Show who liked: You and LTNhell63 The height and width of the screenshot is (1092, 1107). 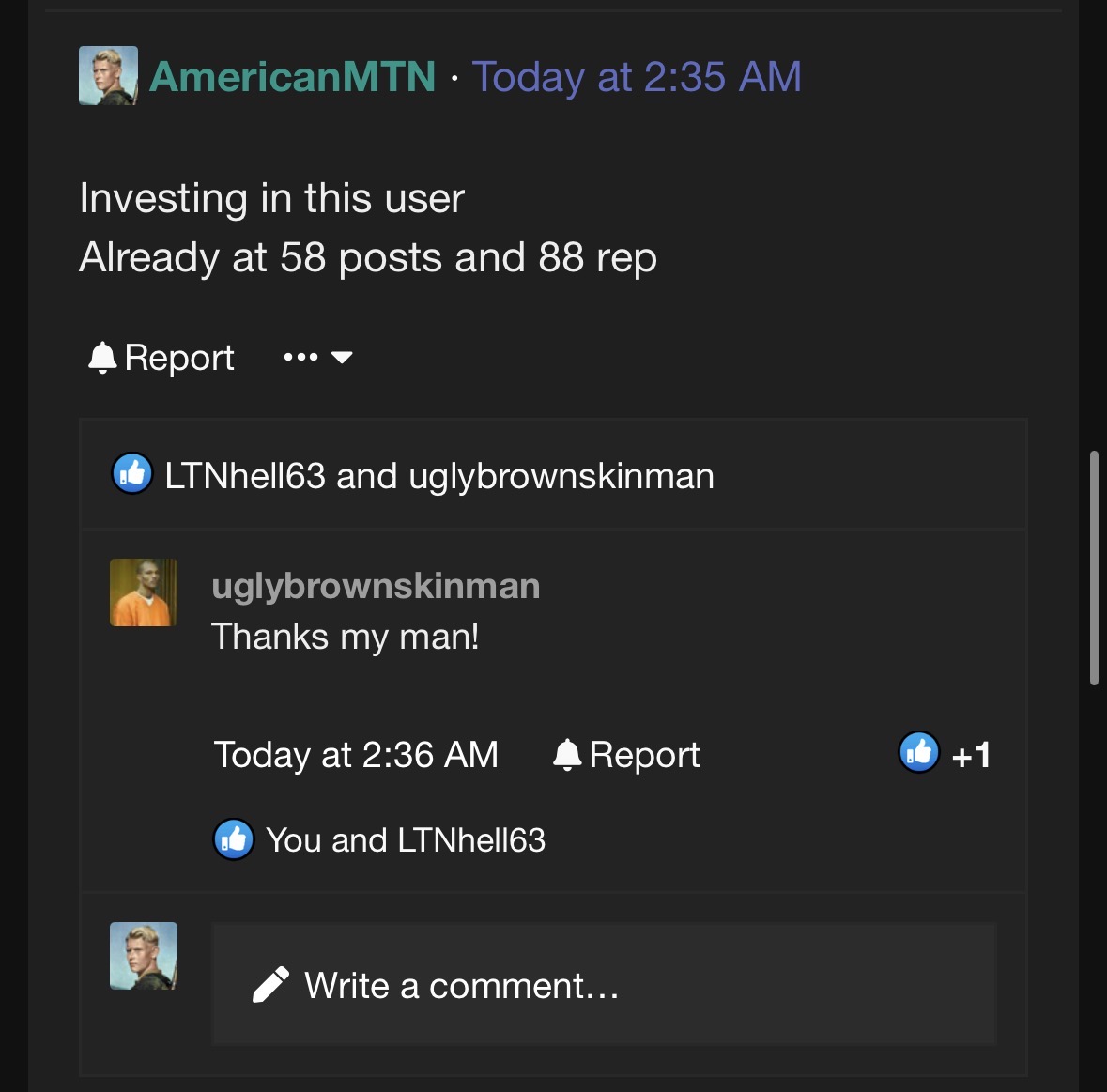(x=405, y=840)
